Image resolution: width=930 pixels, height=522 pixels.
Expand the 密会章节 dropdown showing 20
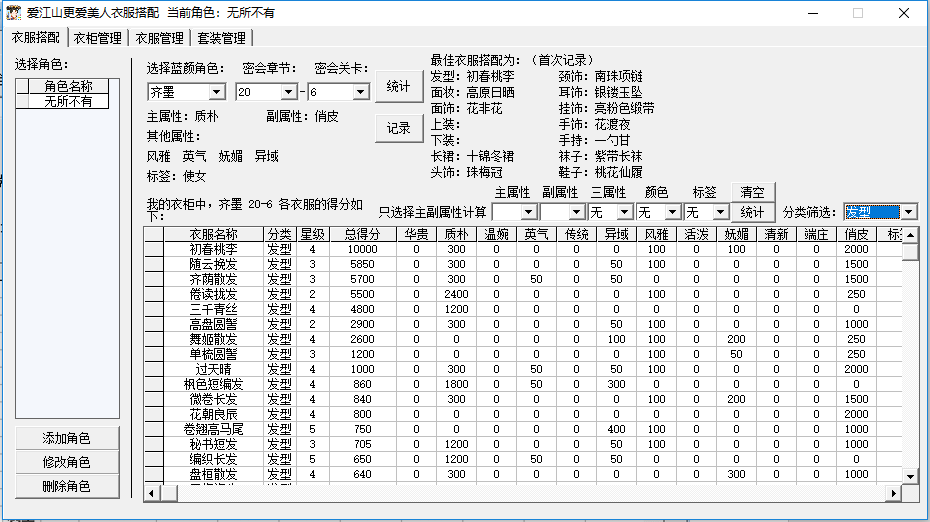(x=288, y=92)
